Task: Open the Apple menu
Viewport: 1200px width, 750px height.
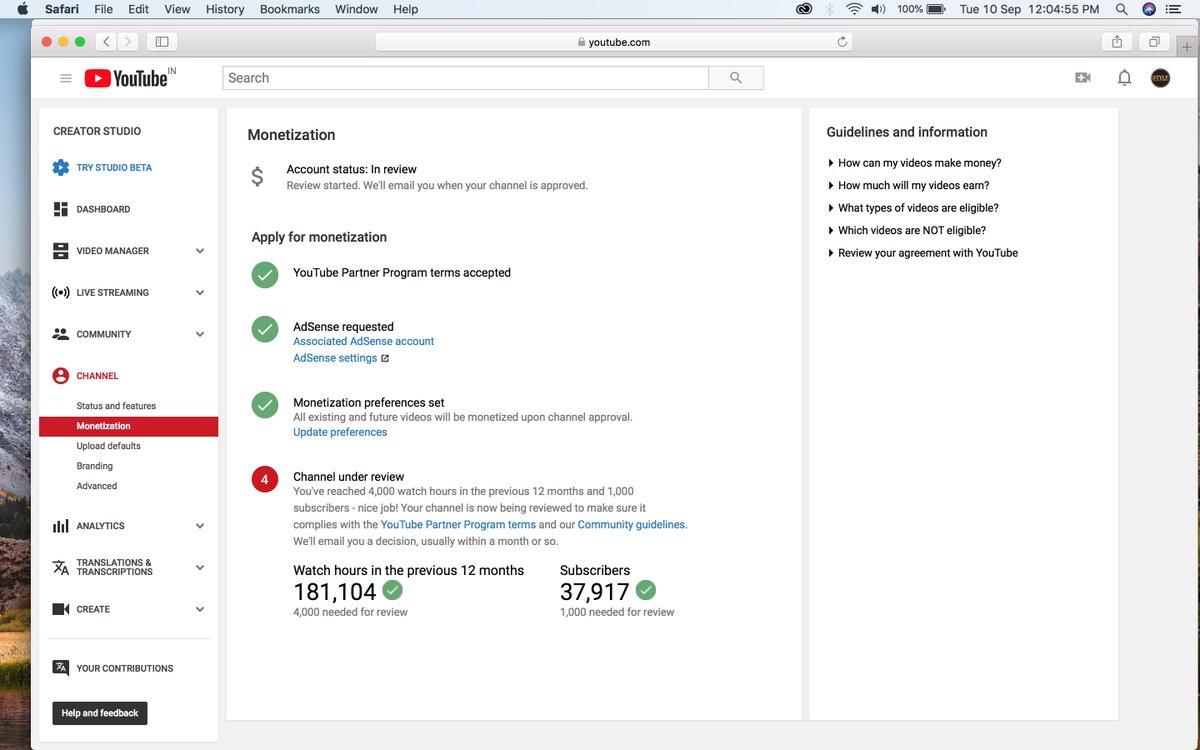Action: (x=22, y=9)
